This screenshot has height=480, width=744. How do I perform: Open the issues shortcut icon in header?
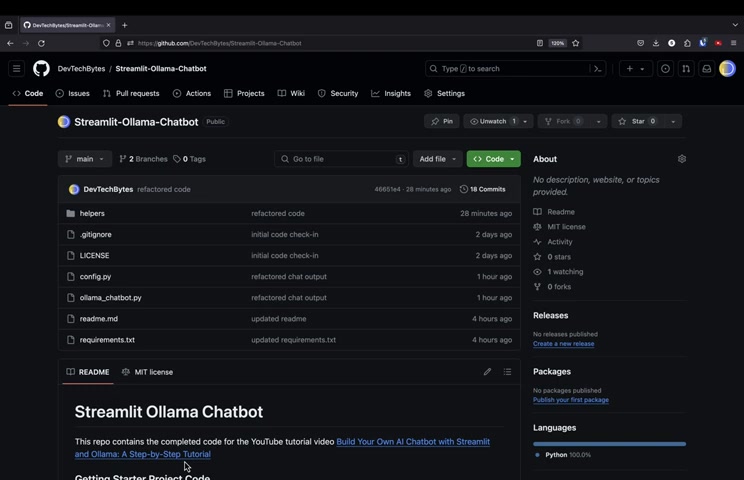665,69
